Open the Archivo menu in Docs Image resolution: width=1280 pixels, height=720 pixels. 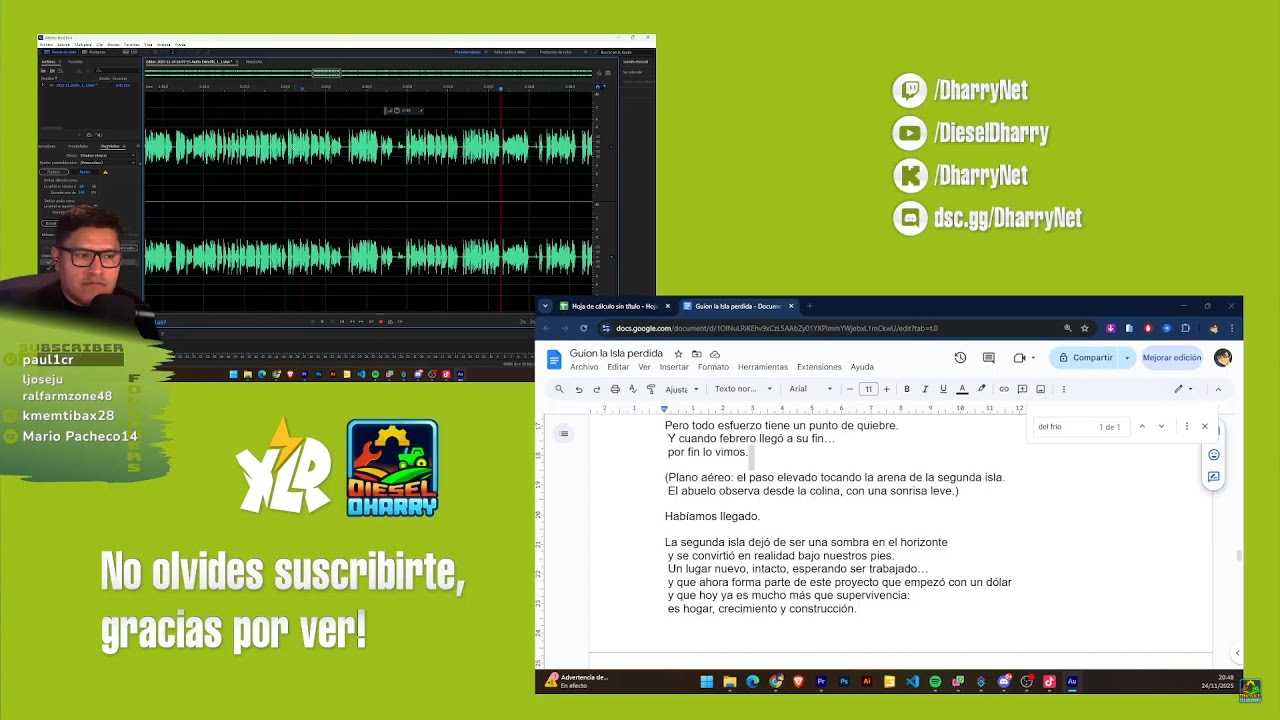pos(584,367)
